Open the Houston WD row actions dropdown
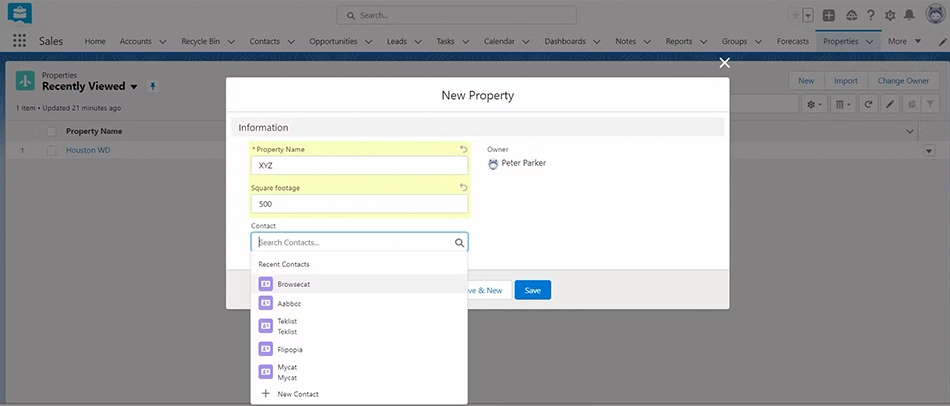The width and height of the screenshot is (950, 406). click(929, 151)
